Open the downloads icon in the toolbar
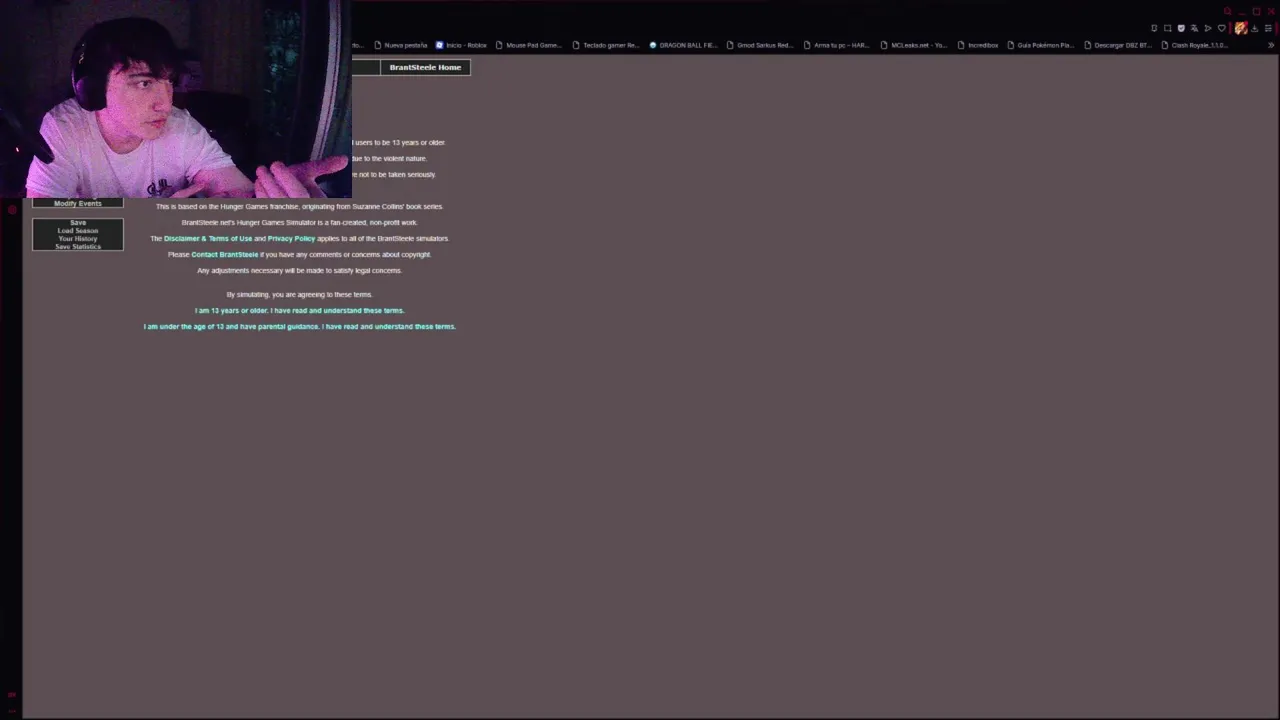Image resolution: width=1280 pixels, height=720 pixels. 1254,28
